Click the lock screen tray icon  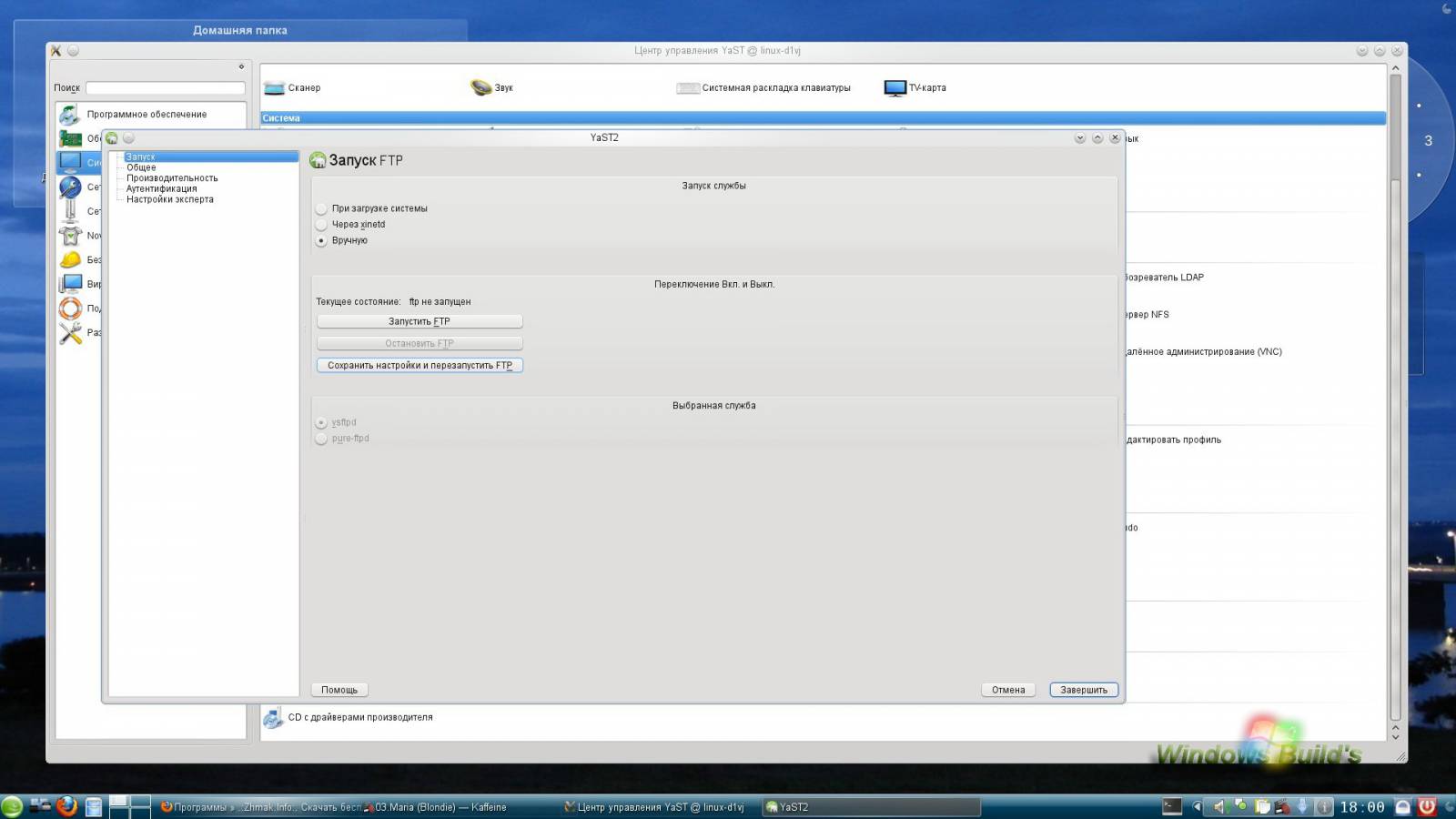click(1403, 807)
